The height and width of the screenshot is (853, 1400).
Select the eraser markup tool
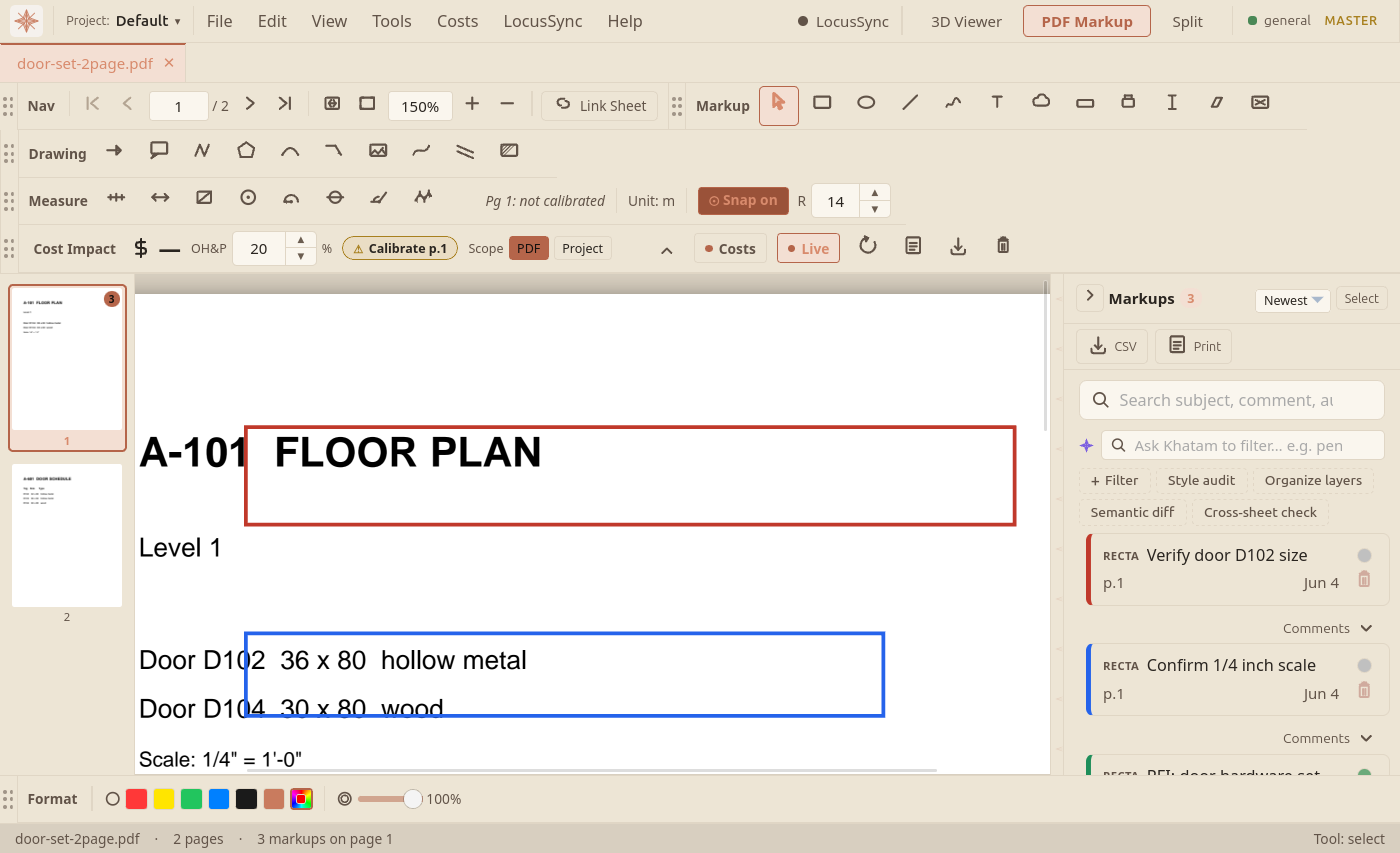[x=1216, y=102]
